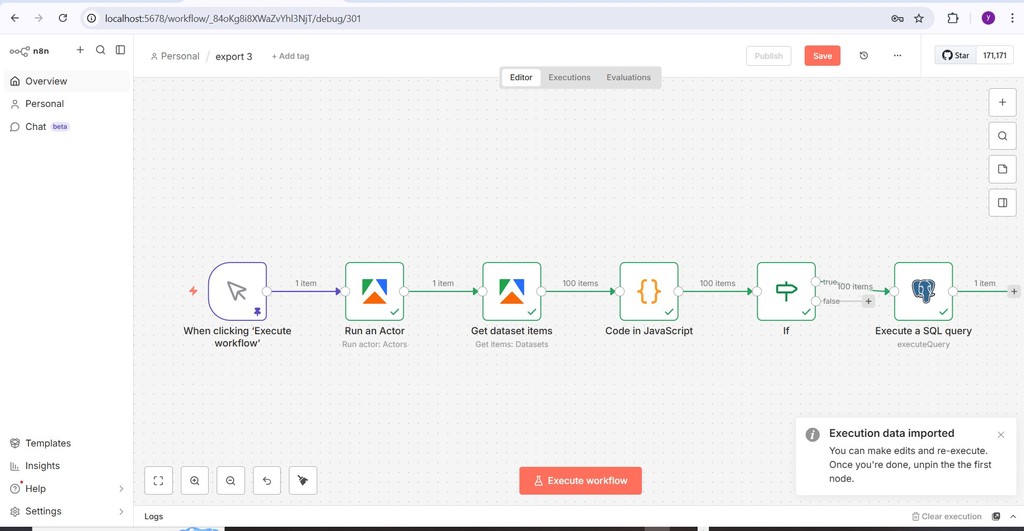Switch to the Evaluations tab

pyautogui.click(x=628, y=77)
